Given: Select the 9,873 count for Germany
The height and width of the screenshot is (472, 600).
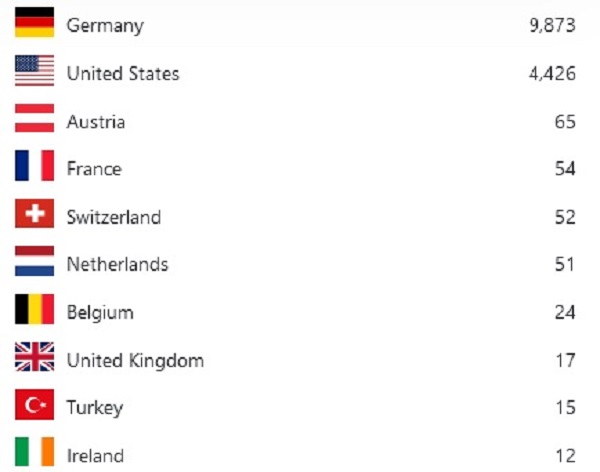Looking at the screenshot, I should 552,26.
